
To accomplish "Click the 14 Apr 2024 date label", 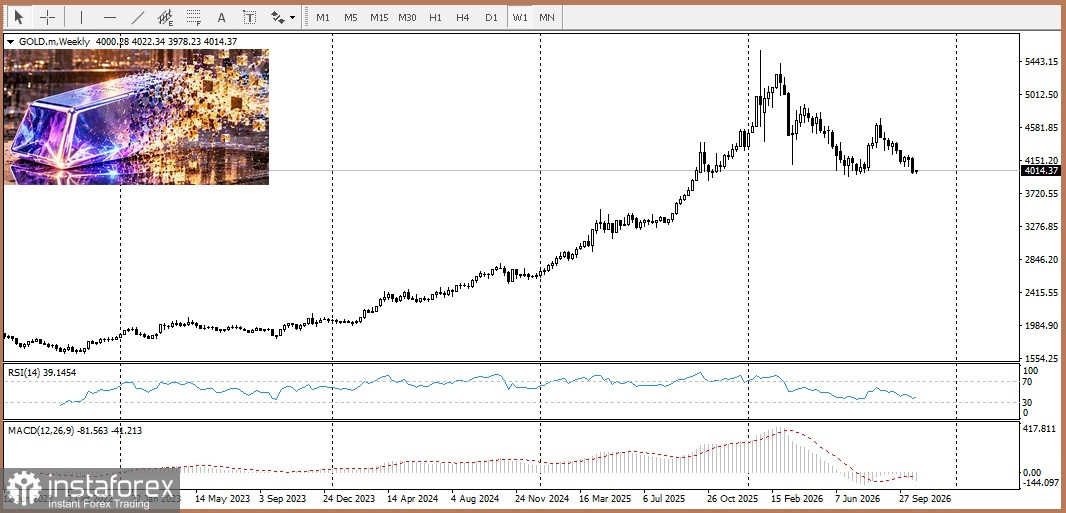I will (x=414, y=498).
